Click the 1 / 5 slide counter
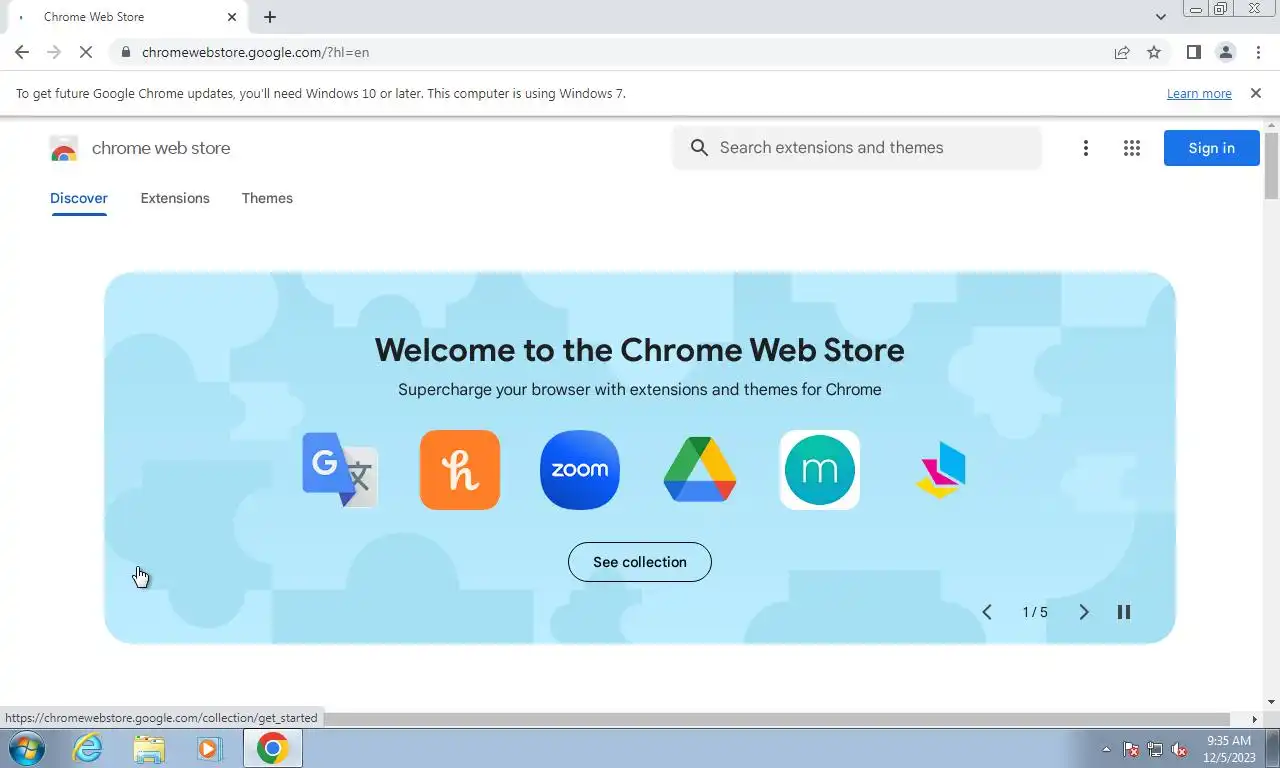This screenshot has width=1280, height=768. point(1035,612)
